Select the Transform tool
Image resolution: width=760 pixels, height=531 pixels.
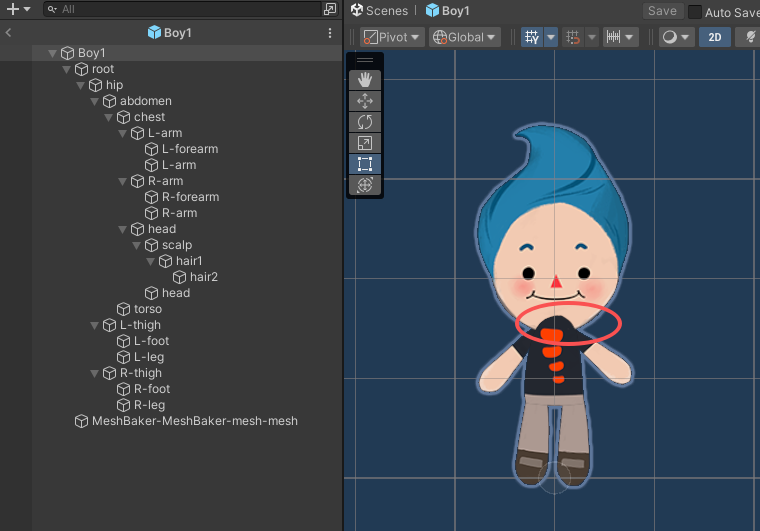tap(365, 185)
